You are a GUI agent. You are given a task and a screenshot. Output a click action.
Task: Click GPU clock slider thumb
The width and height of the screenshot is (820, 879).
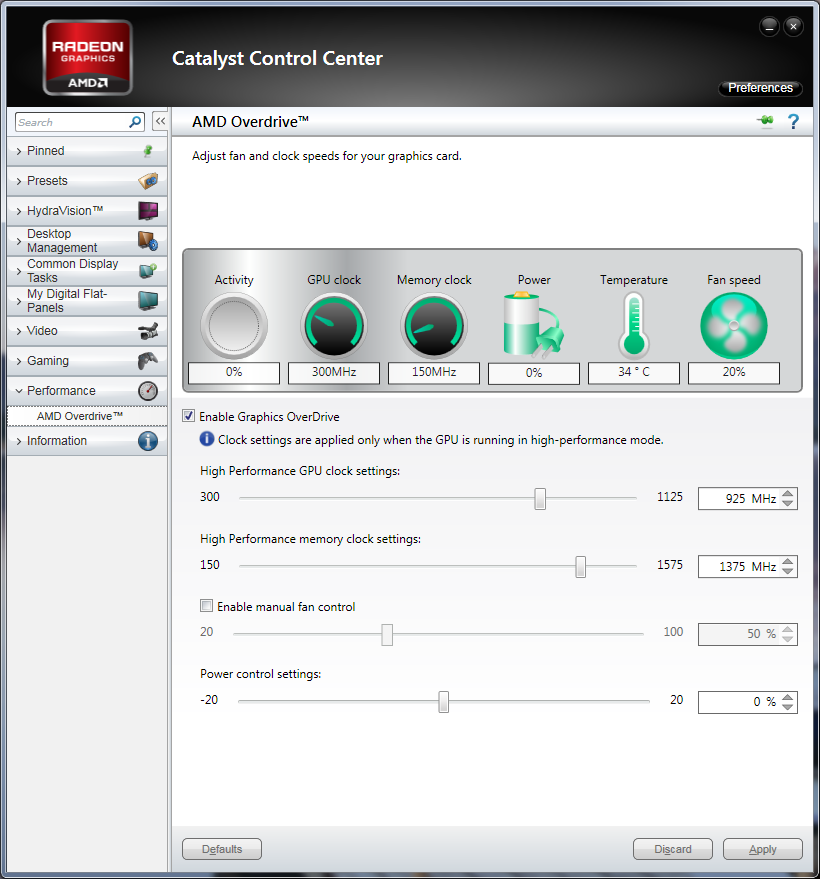click(x=540, y=498)
